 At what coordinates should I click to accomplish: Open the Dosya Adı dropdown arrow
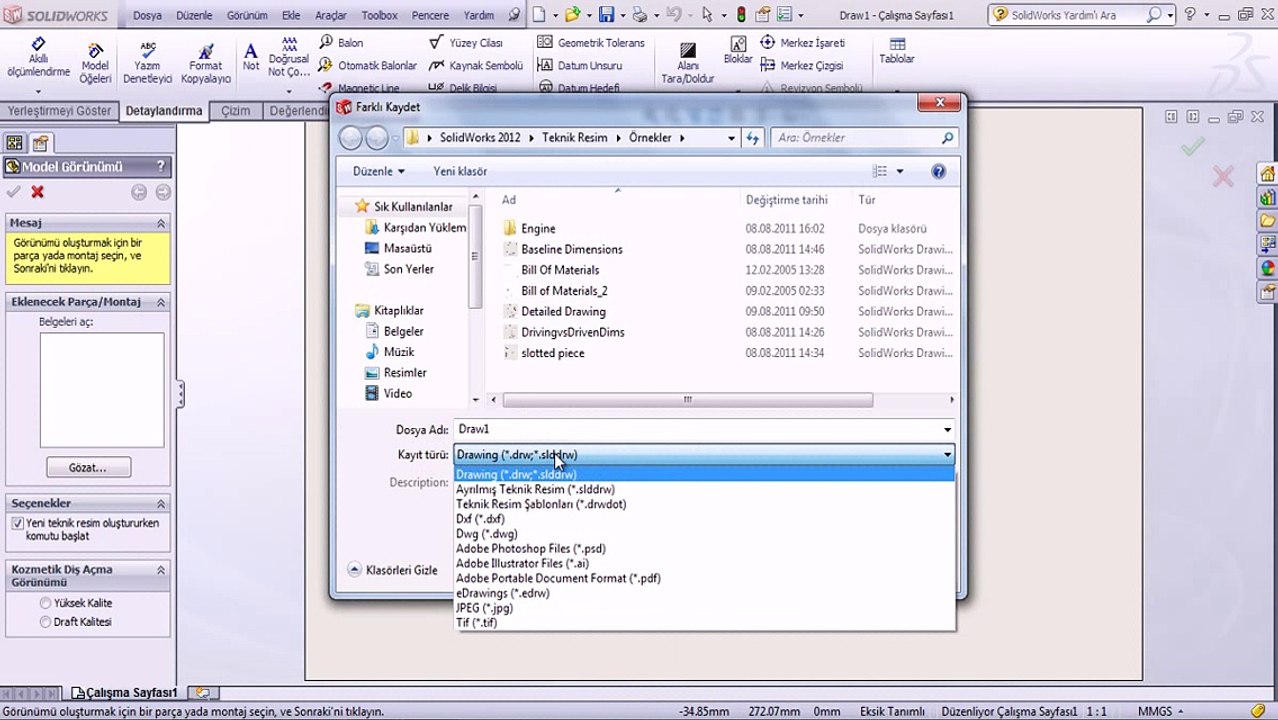tap(947, 430)
